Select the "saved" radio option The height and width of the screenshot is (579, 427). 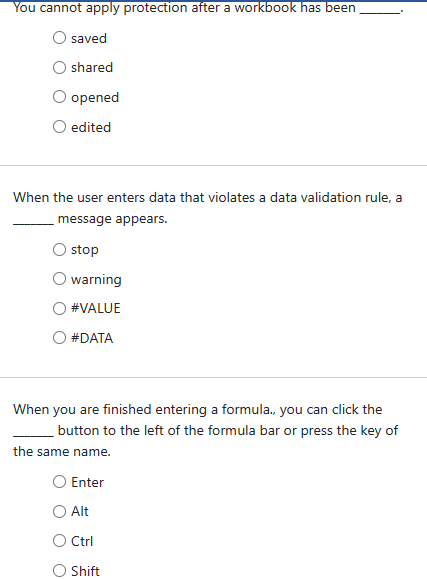tap(59, 38)
